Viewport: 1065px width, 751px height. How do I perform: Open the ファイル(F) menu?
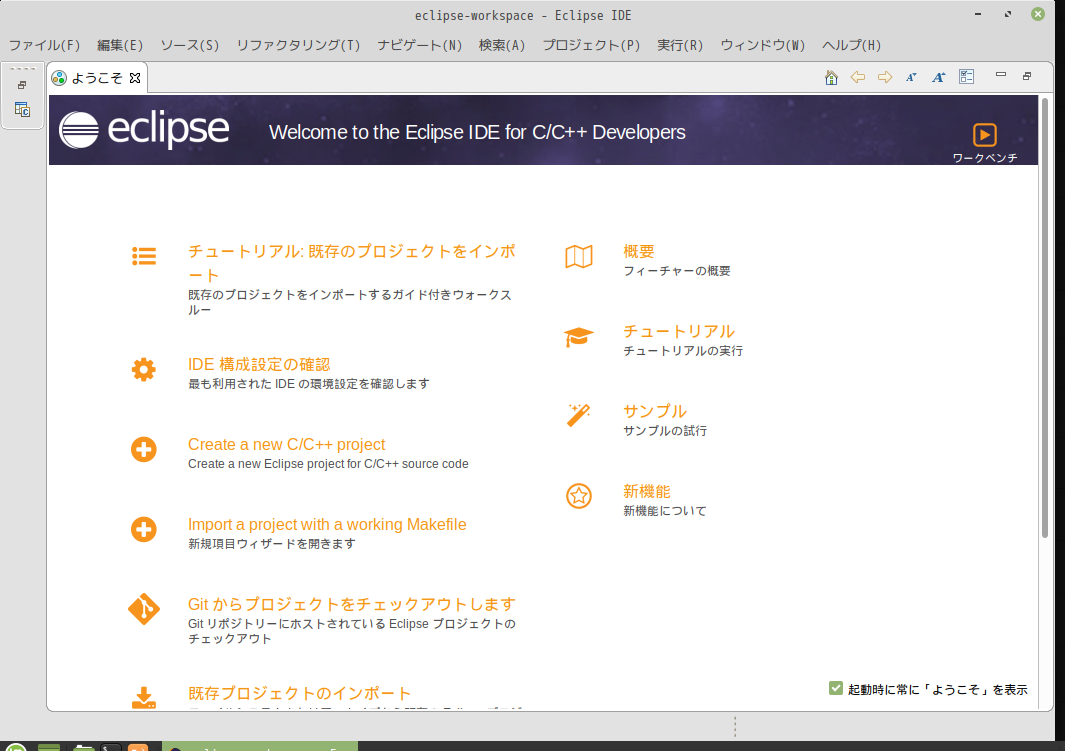[x=44, y=45]
